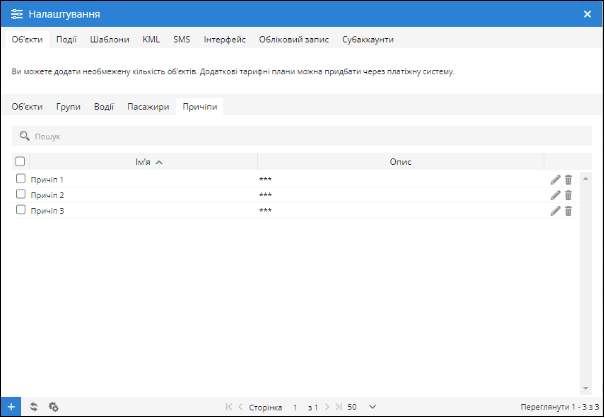Open the Пасажири sub-tab

(148, 107)
